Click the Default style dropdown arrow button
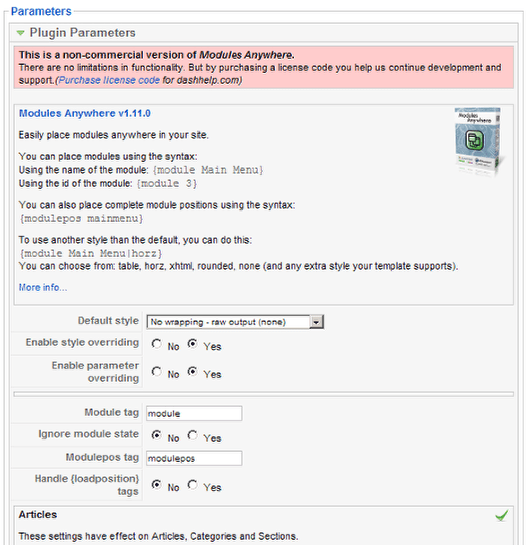532x545 pixels. 316,322
